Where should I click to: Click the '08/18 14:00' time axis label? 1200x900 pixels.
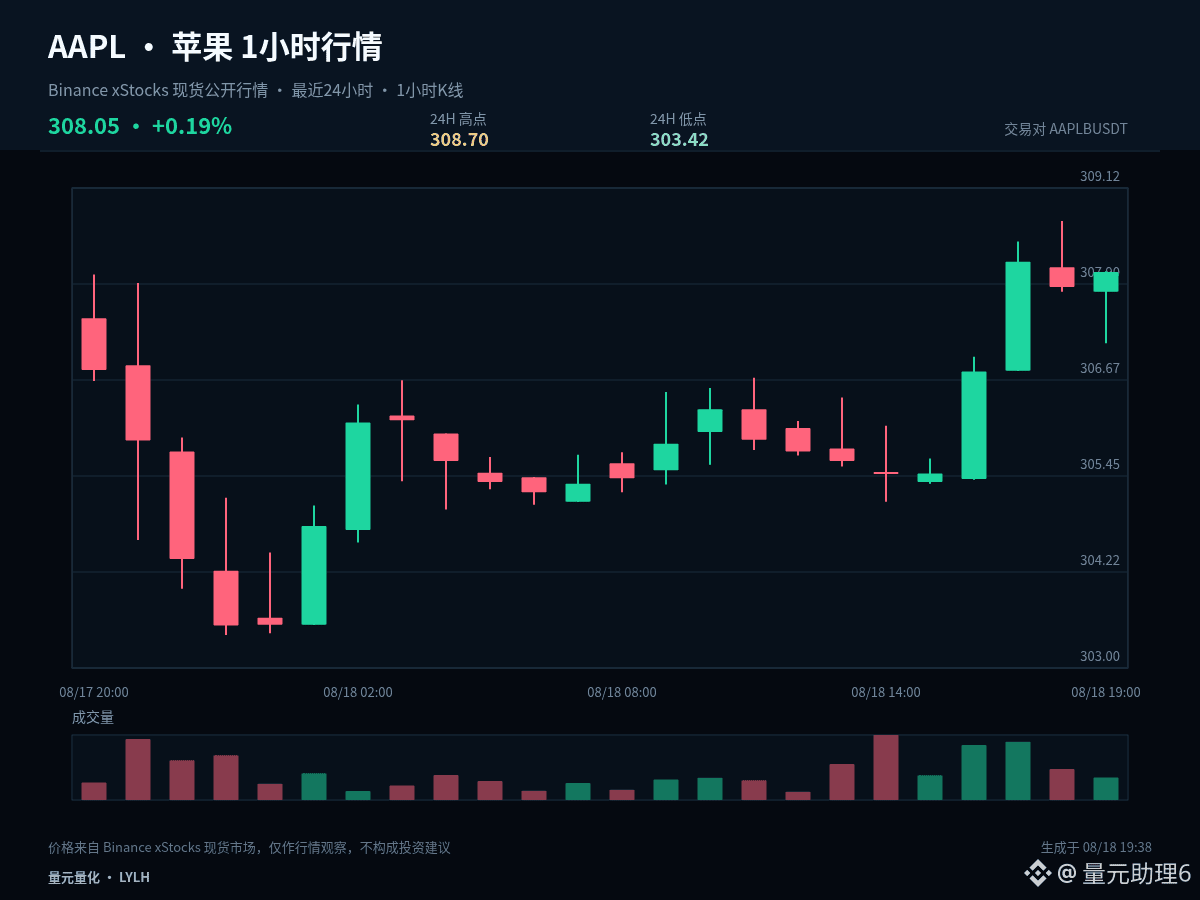886,692
